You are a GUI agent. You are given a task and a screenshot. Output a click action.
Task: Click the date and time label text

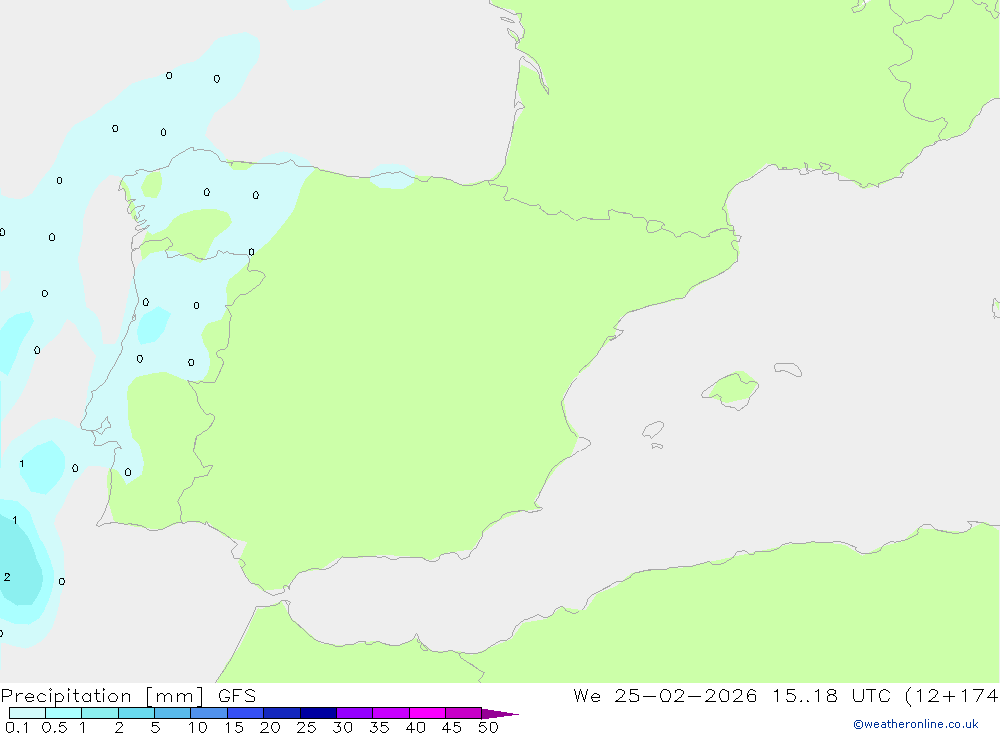tap(785, 696)
